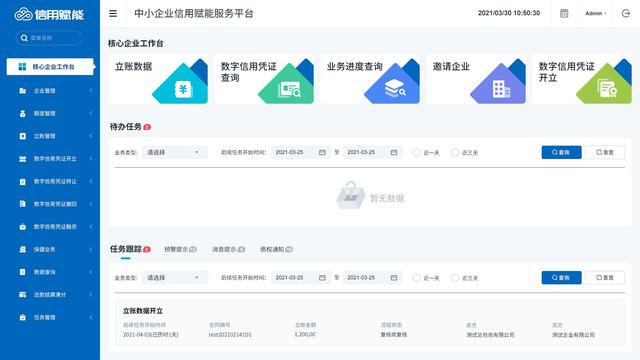Click the blue 查询 button in 待办任务

point(561,152)
